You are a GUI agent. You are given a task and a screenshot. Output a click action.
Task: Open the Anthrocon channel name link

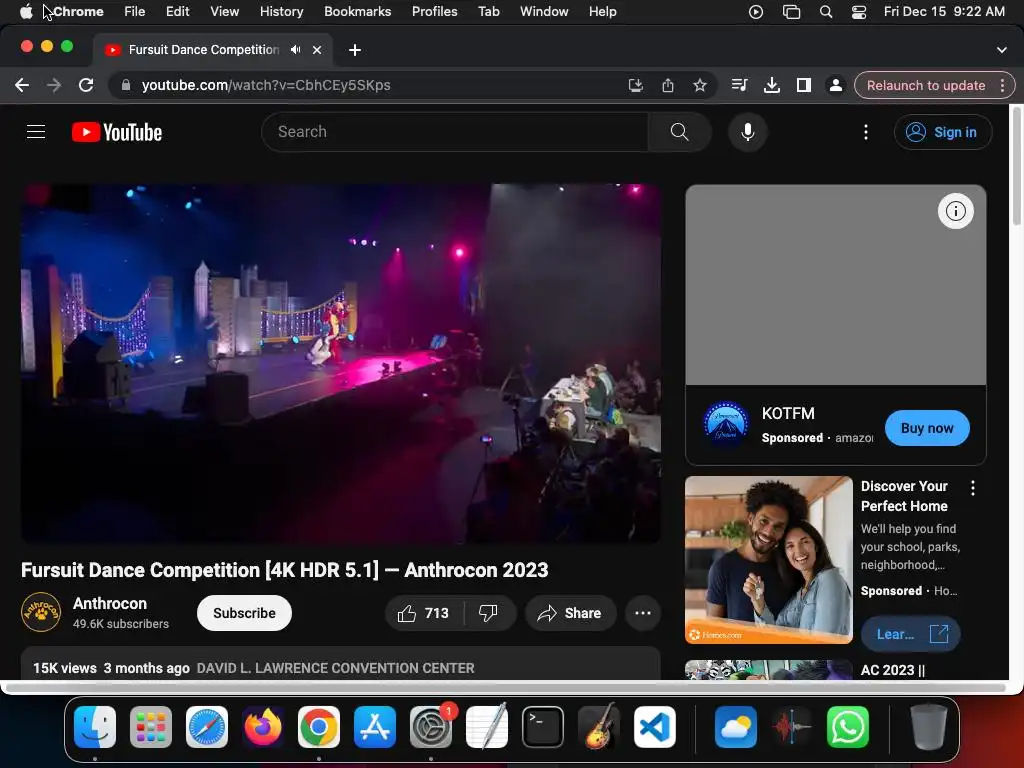coord(110,603)
